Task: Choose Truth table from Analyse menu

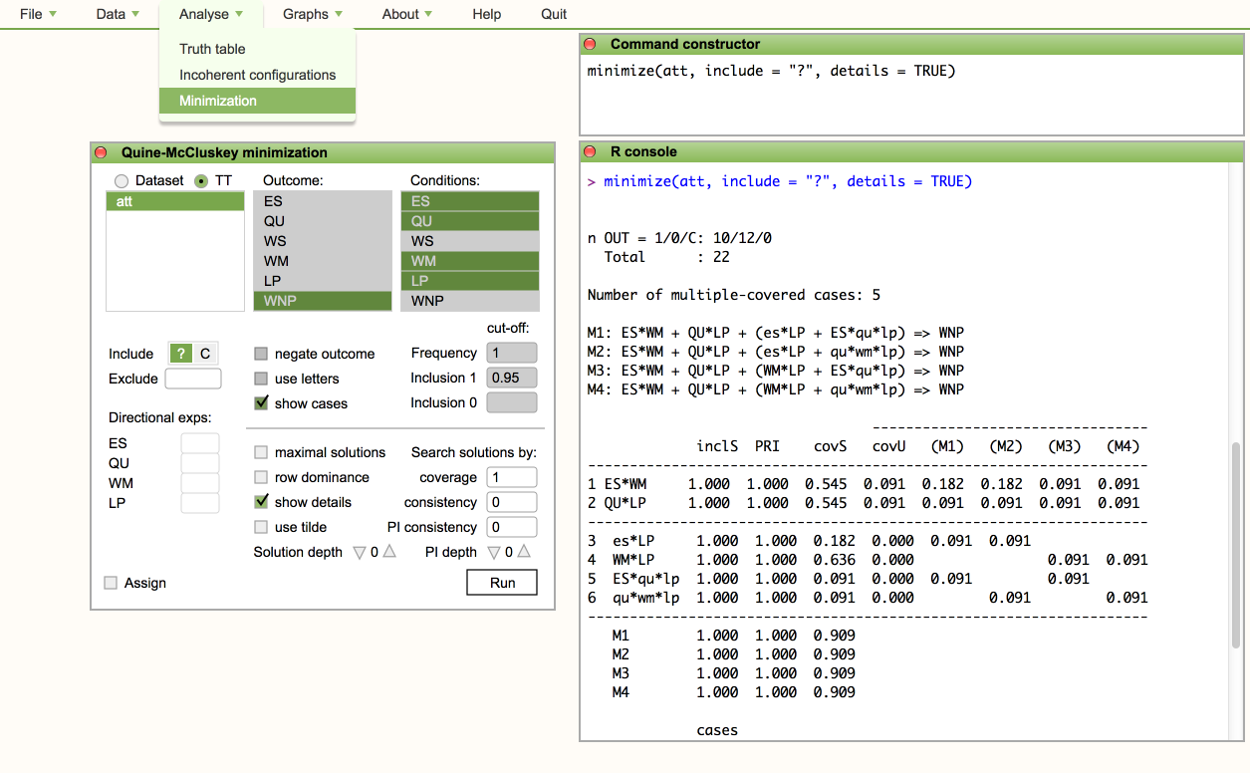Action: (212, 49)
